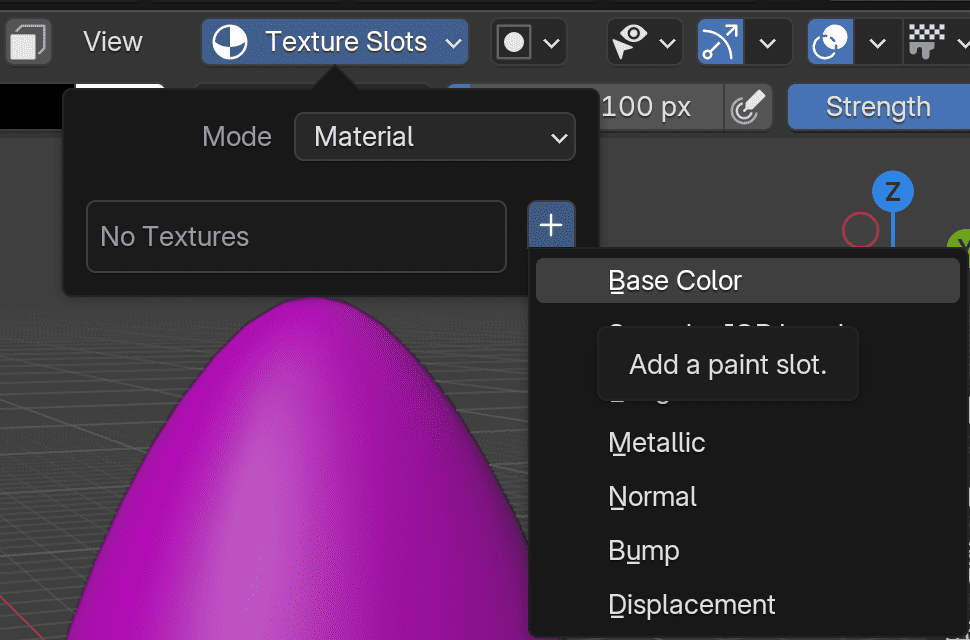Toggle the radius pen pressure icon

click(748, 107)
